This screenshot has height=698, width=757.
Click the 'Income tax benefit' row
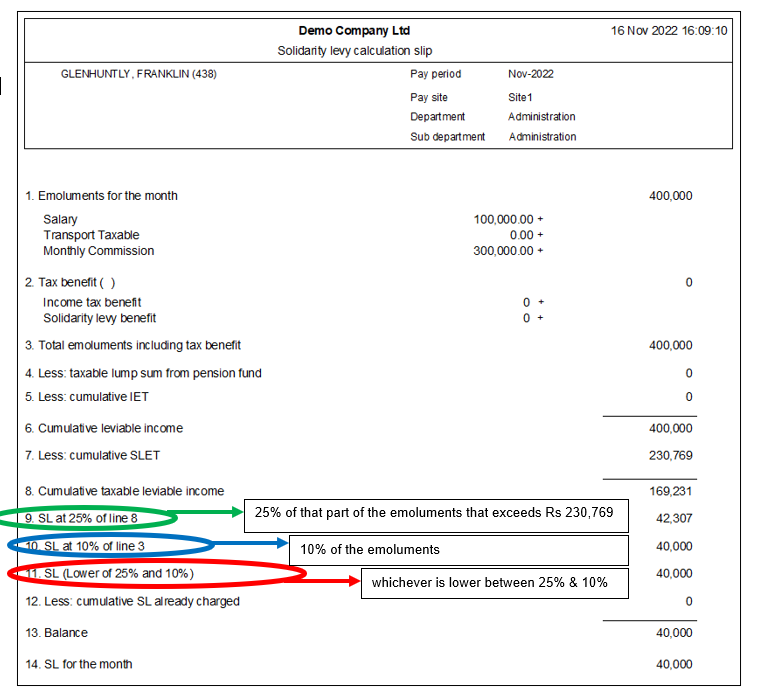click(x=92, y=303)
